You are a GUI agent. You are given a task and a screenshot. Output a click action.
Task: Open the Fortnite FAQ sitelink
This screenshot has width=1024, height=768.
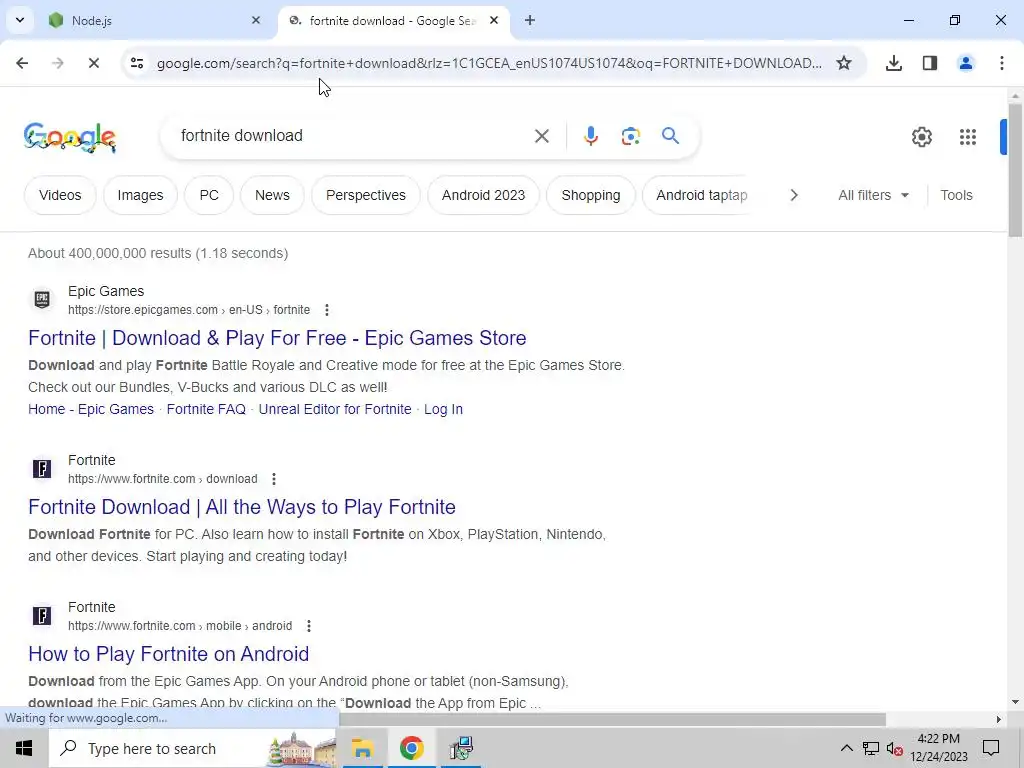(206, 409)
